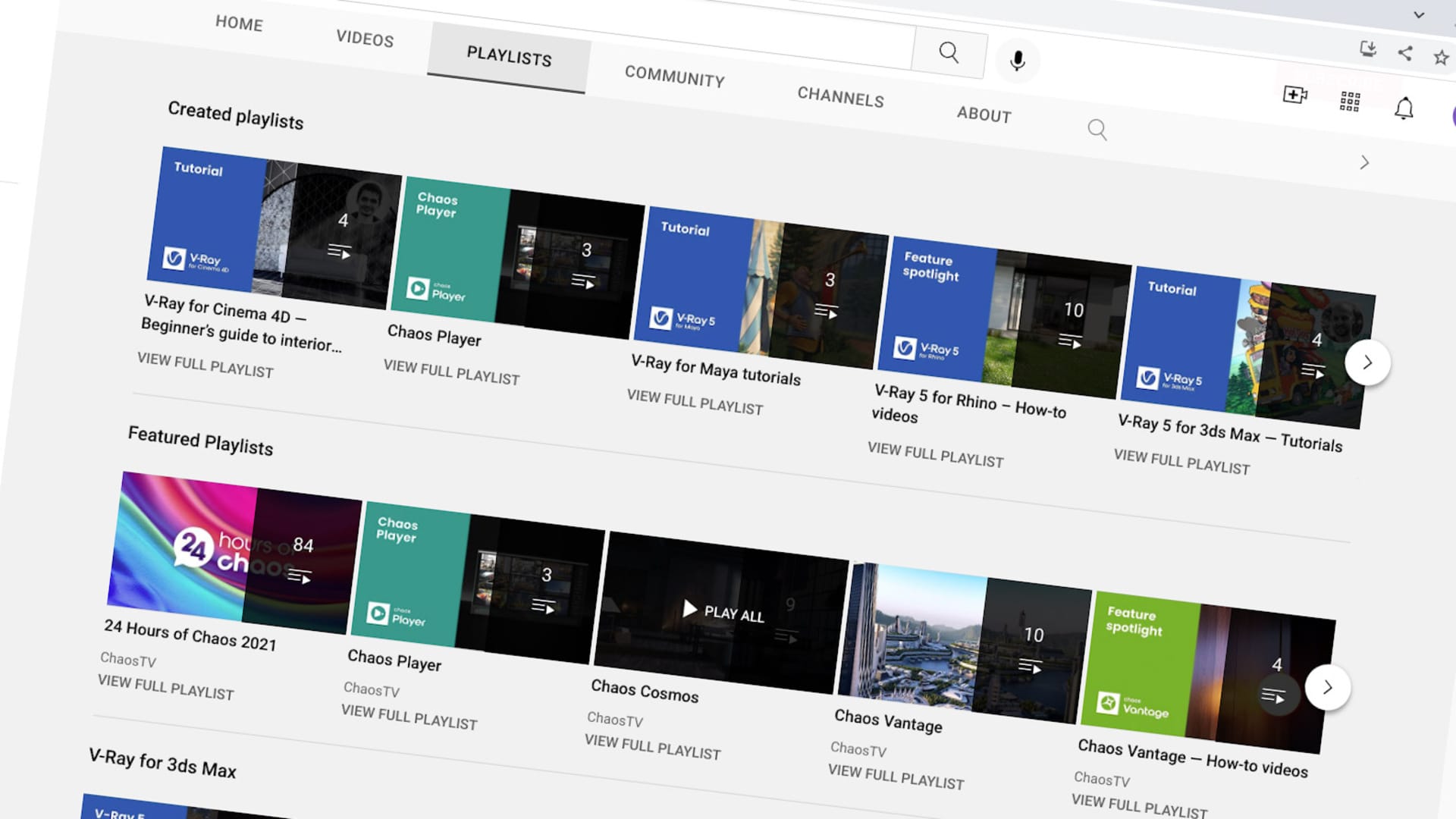1456x819 pixels.
Task: Open Chaos Player thumbnail in Featured Playlists
Action: [478, 582]
